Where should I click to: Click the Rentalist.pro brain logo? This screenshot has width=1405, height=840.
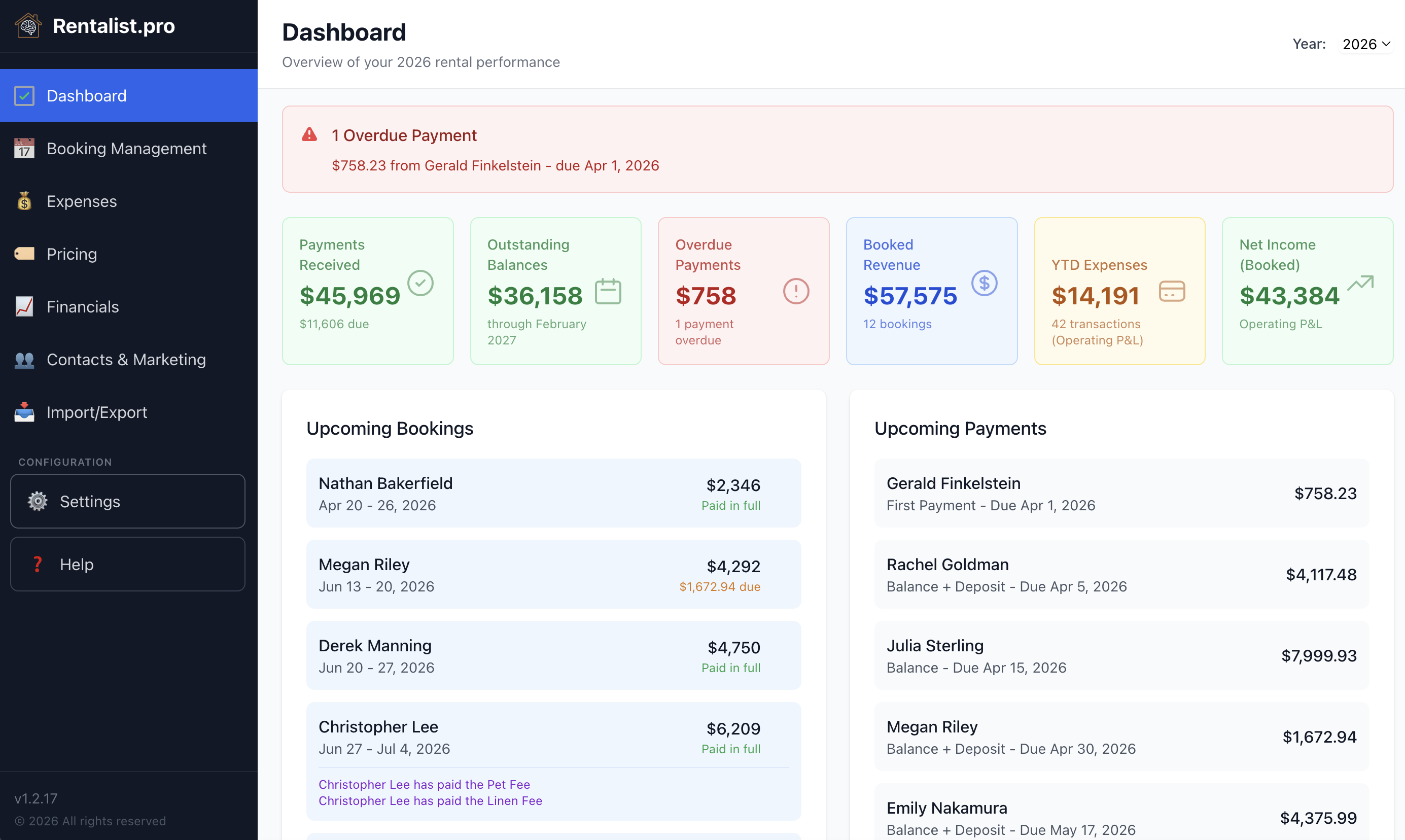[27, 25]
